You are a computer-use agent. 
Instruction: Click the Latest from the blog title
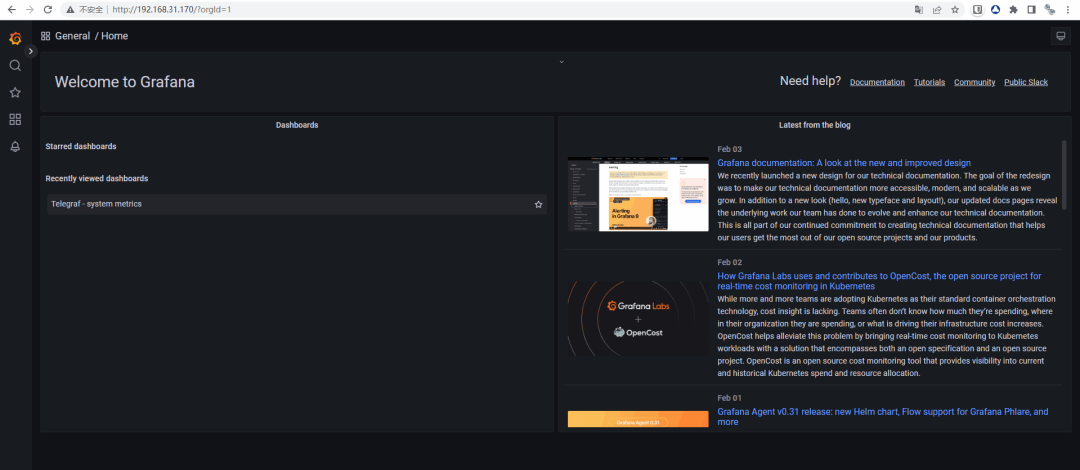814,125
